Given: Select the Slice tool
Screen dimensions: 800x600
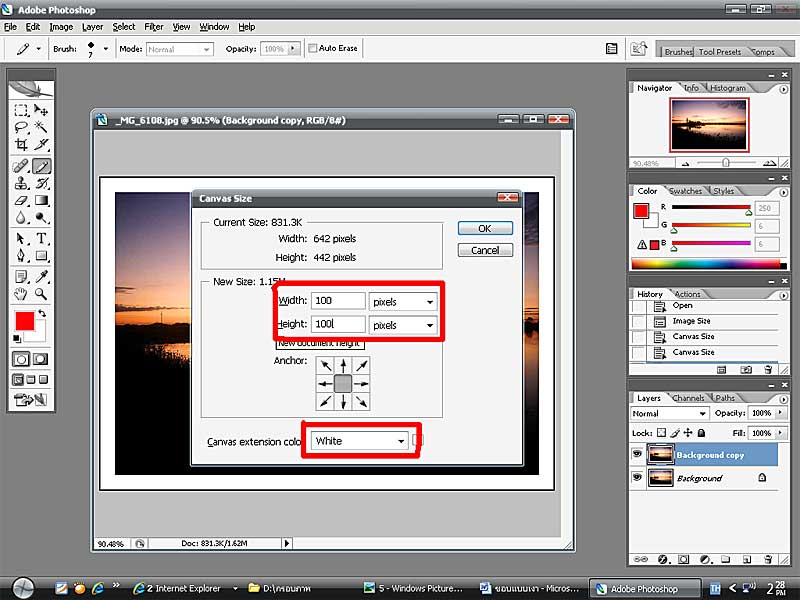Looking at the screenshot, I should click(41, 144).
